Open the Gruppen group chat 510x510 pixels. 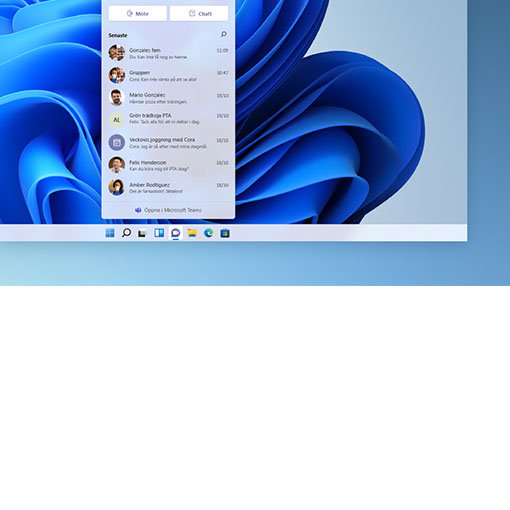[x=168, y=75]
